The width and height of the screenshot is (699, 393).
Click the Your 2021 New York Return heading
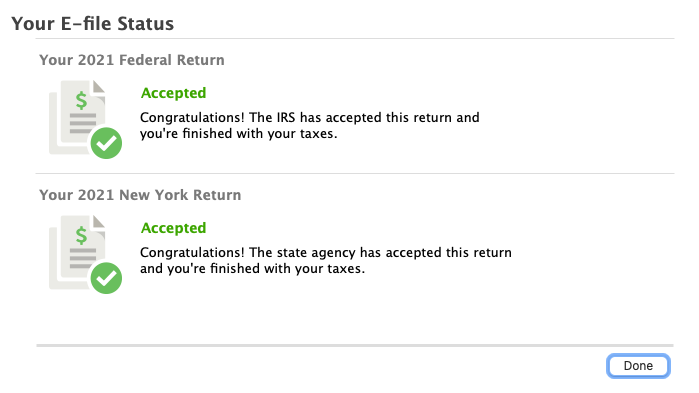point(140,195)
